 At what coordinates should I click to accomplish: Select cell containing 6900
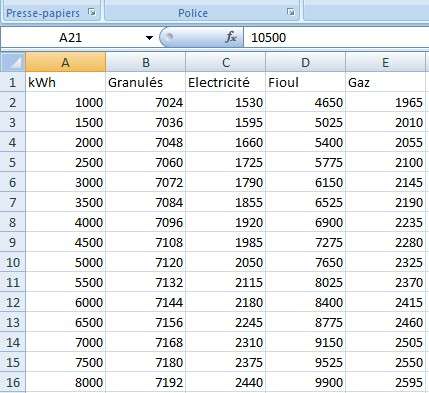[305, 222]
